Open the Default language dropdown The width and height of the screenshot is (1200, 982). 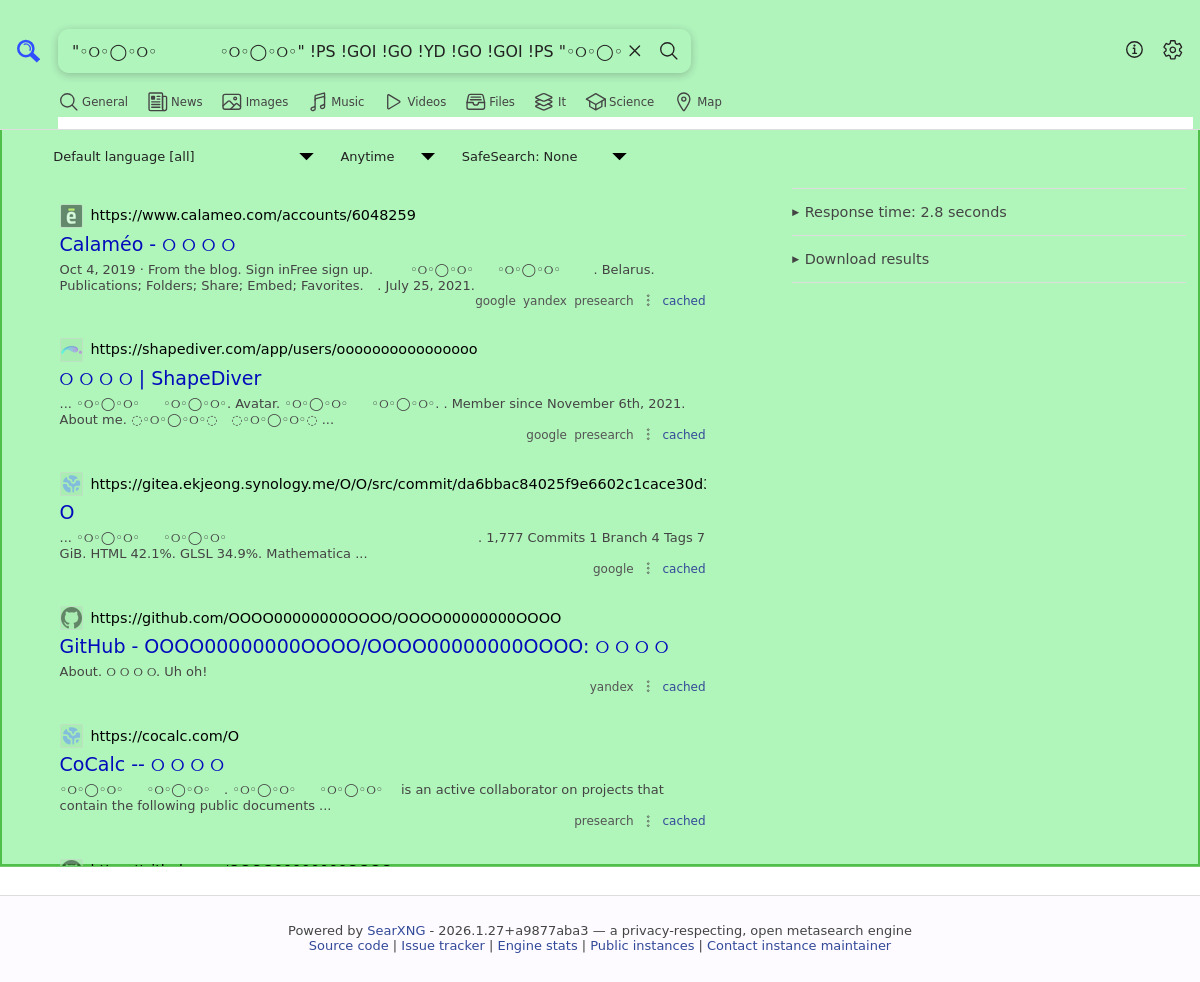(183, 157)
